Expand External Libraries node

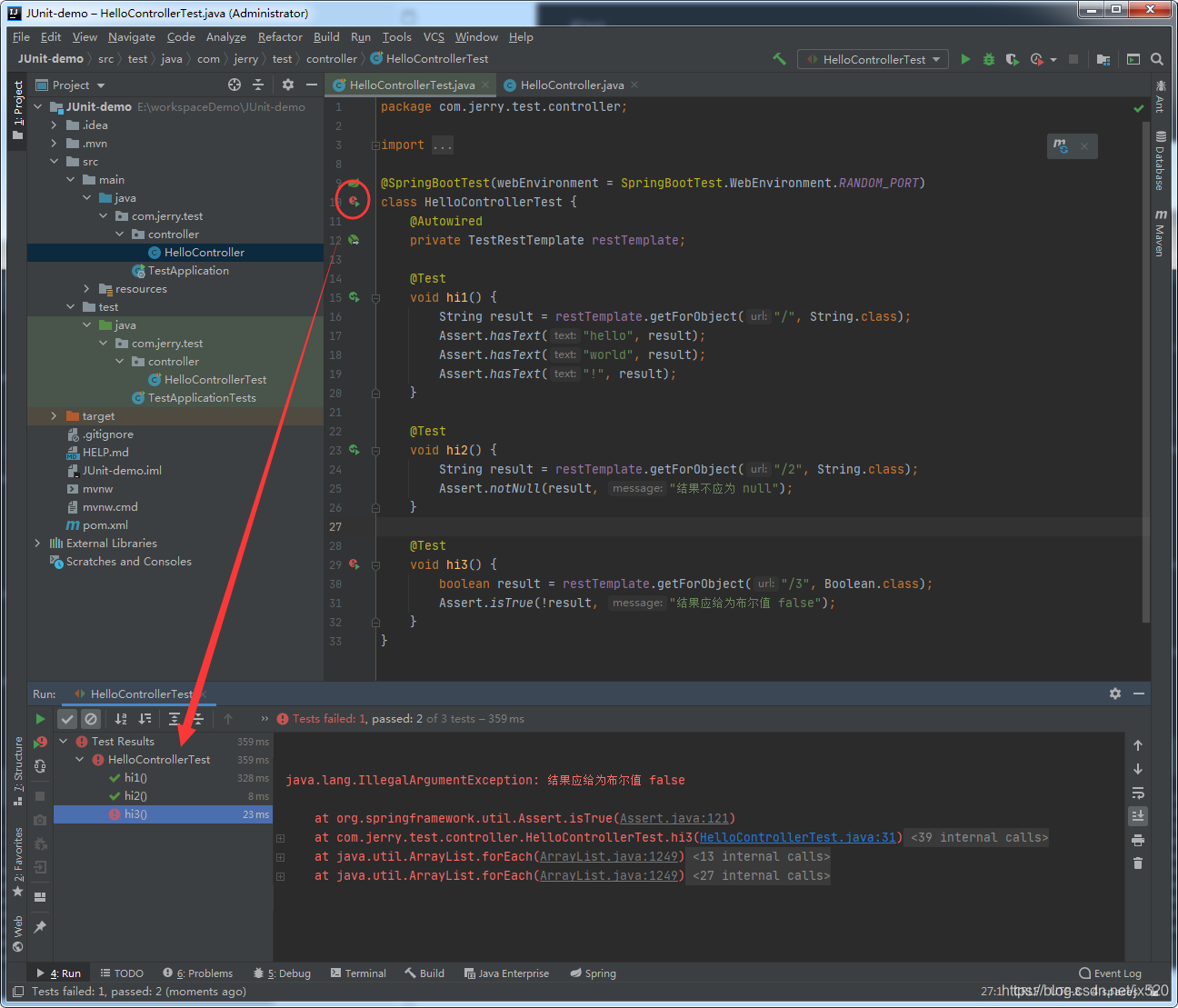pyautogui.click(x=37, y=544)
